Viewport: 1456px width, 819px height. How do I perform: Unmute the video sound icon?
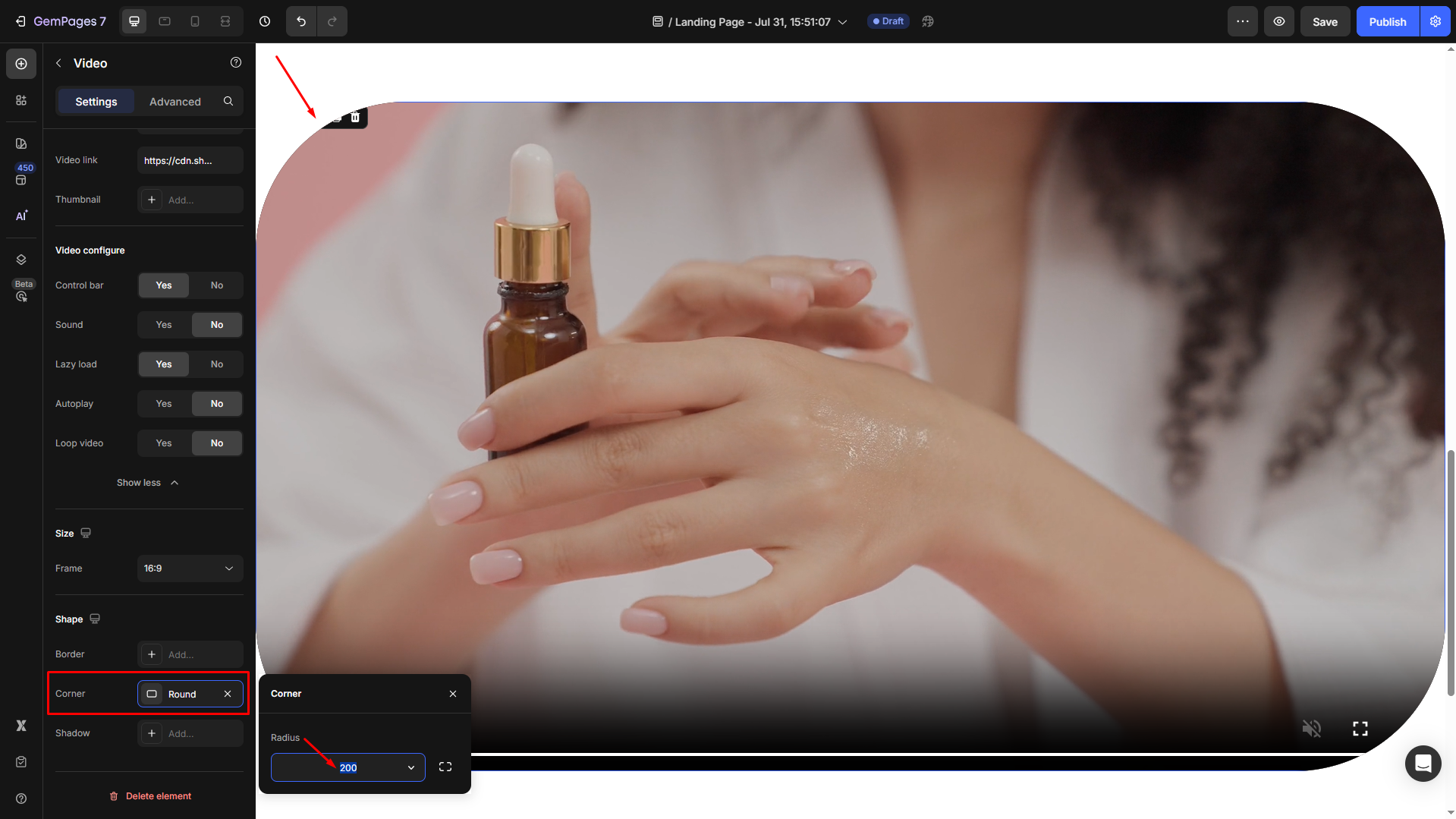[1311, 729]
